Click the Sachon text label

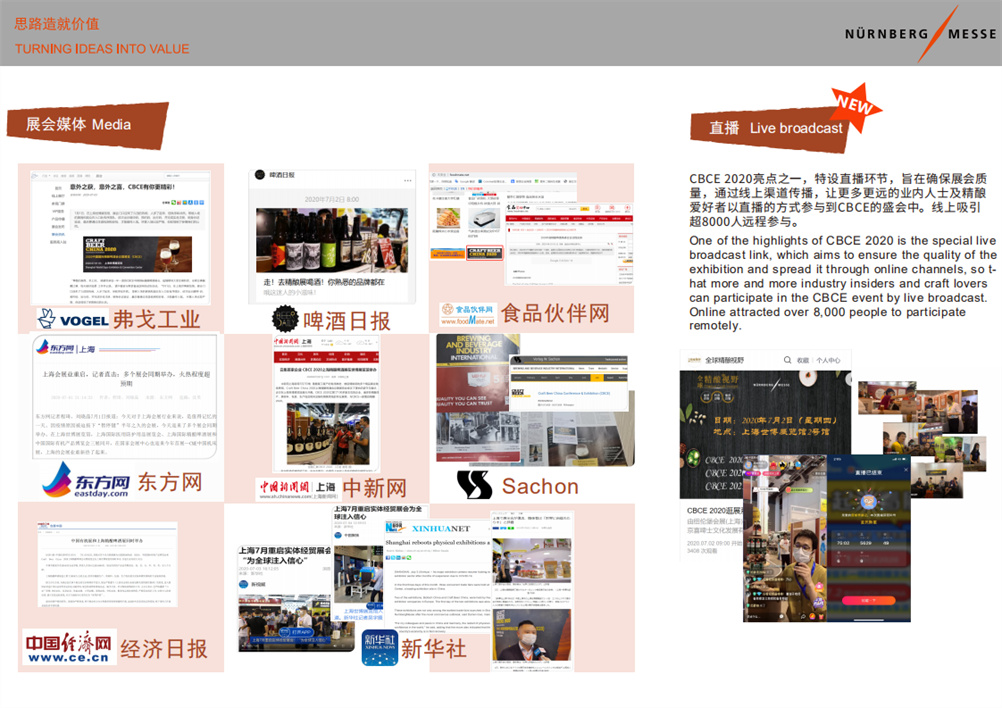tap(540, 486)
